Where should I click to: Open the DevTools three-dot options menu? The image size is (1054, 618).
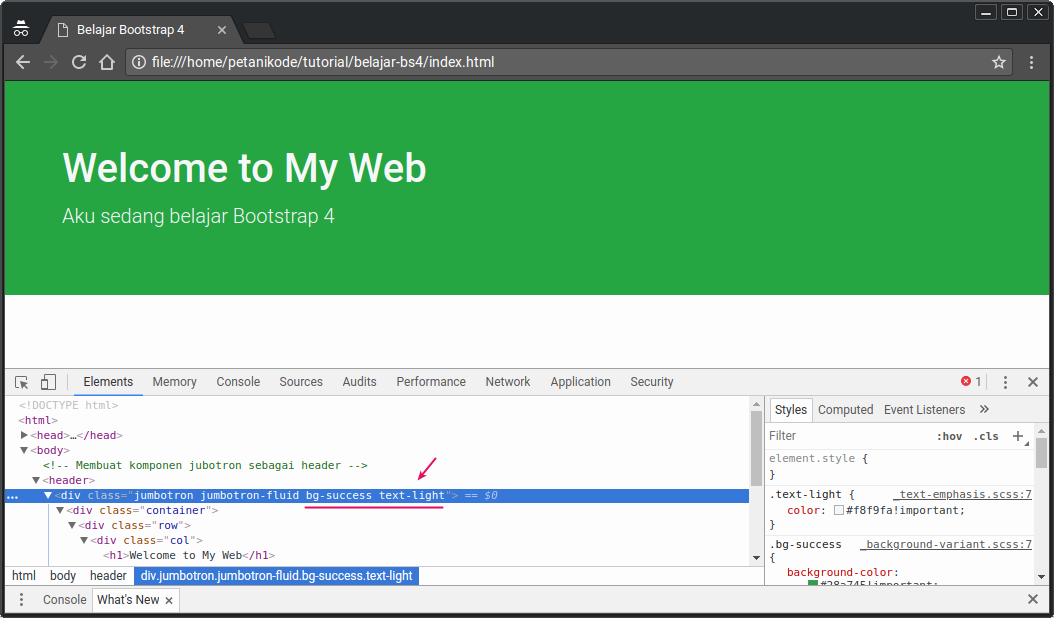click(1005, 382)
